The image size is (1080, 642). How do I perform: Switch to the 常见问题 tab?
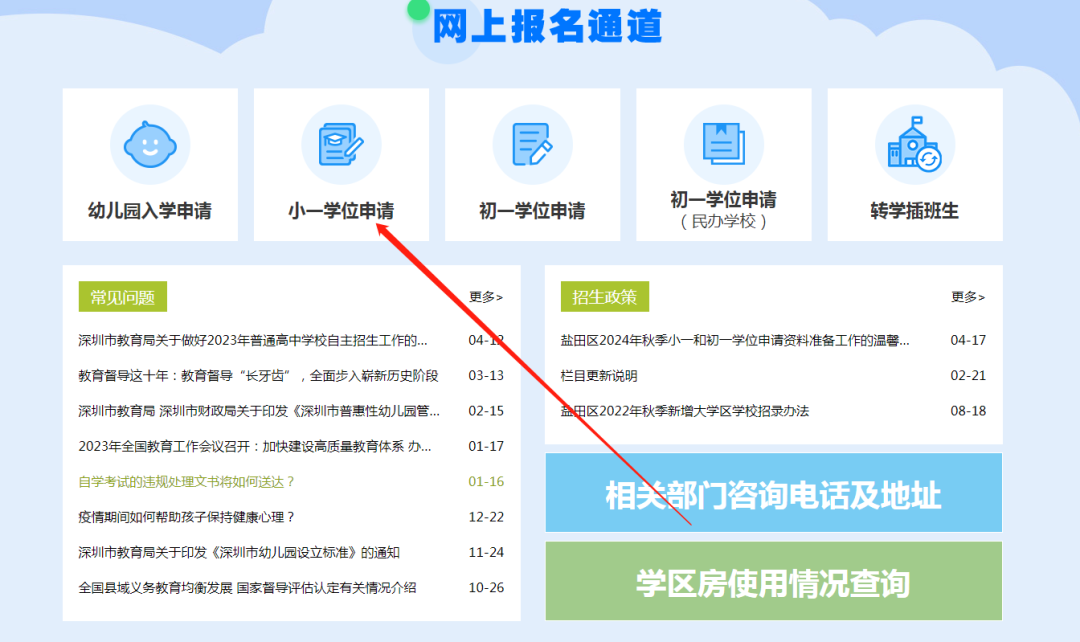click(x=123, y=297)
